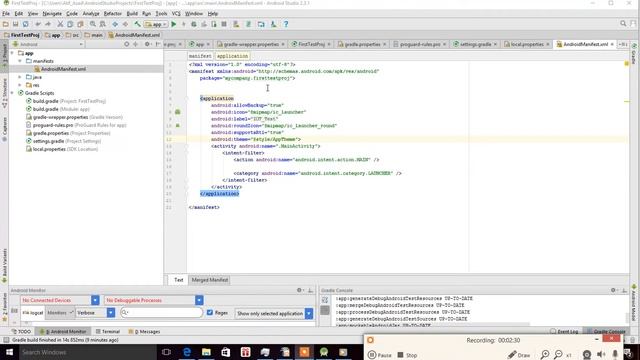
Task: Open the File menu
Action: pos(6,13)
